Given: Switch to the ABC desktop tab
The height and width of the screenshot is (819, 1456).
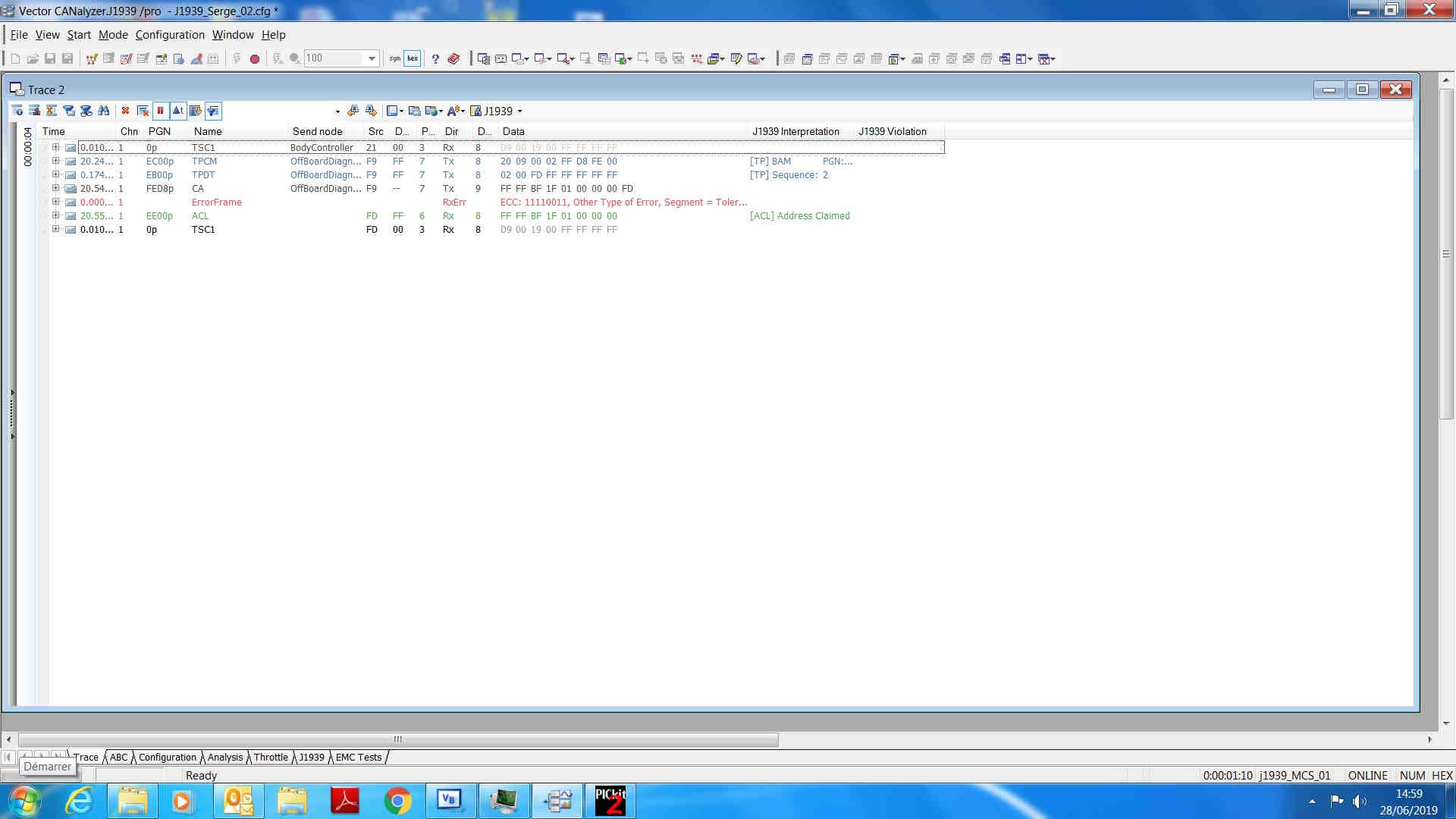Looking at the screenshot, I should (118, 757).
